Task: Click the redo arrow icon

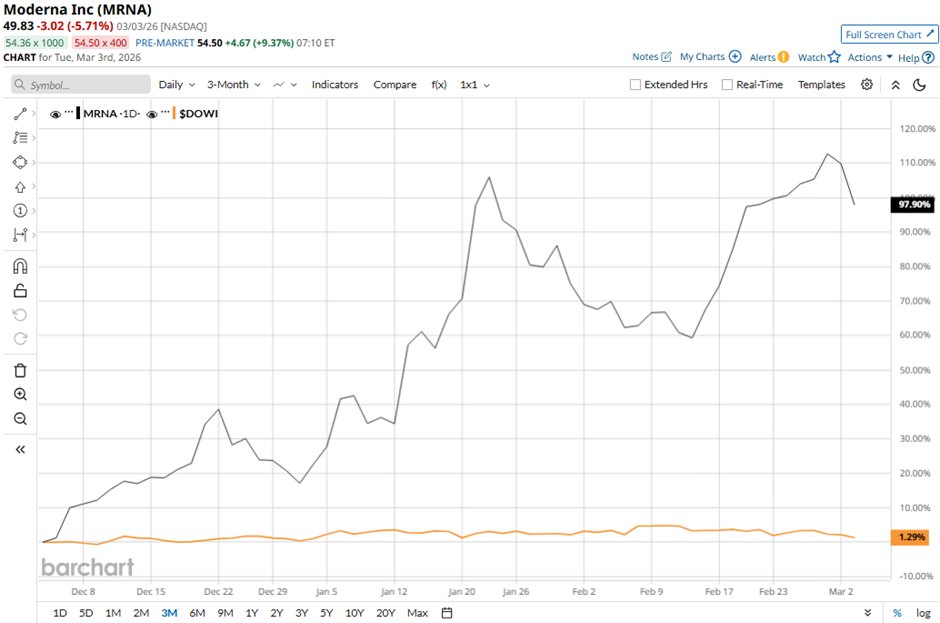Action: coord(20,339)
